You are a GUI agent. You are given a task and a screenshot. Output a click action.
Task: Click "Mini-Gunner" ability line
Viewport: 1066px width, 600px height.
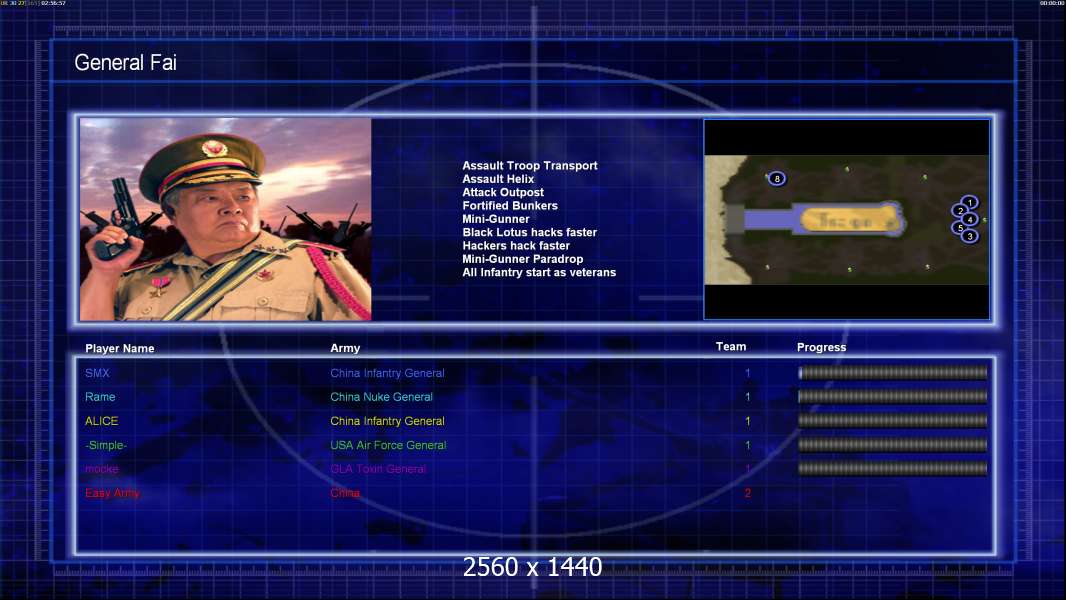[x=496, y=219]
